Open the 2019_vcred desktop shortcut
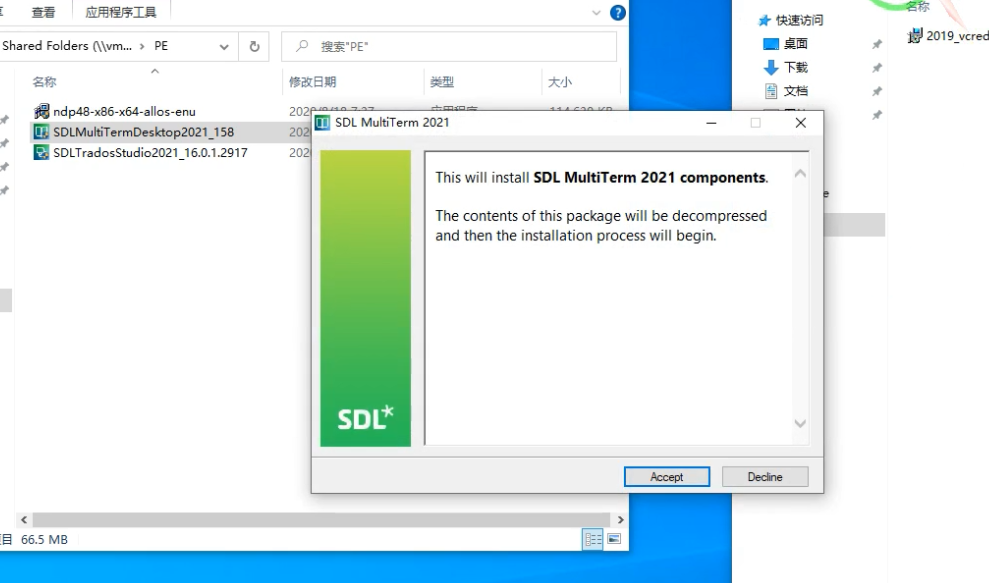The image size is (989, 583). 946,34
